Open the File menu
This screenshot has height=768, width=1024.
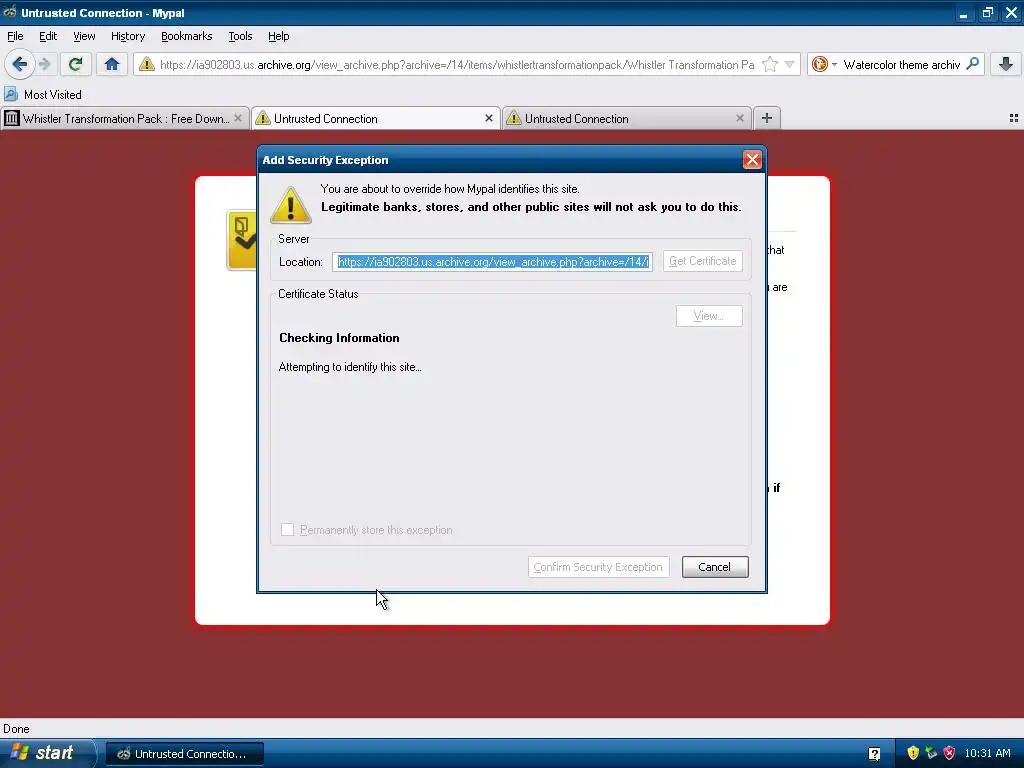(x=15, y=36)
